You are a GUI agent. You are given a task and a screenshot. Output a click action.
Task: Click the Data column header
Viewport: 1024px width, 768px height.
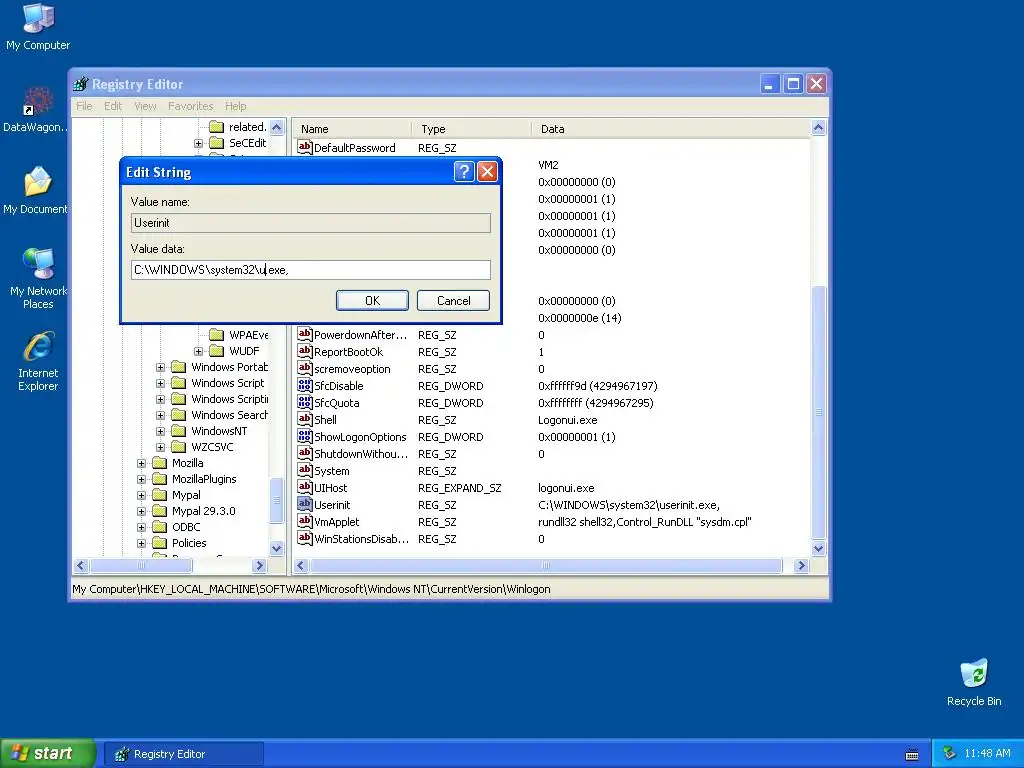[x=671, y=129]
